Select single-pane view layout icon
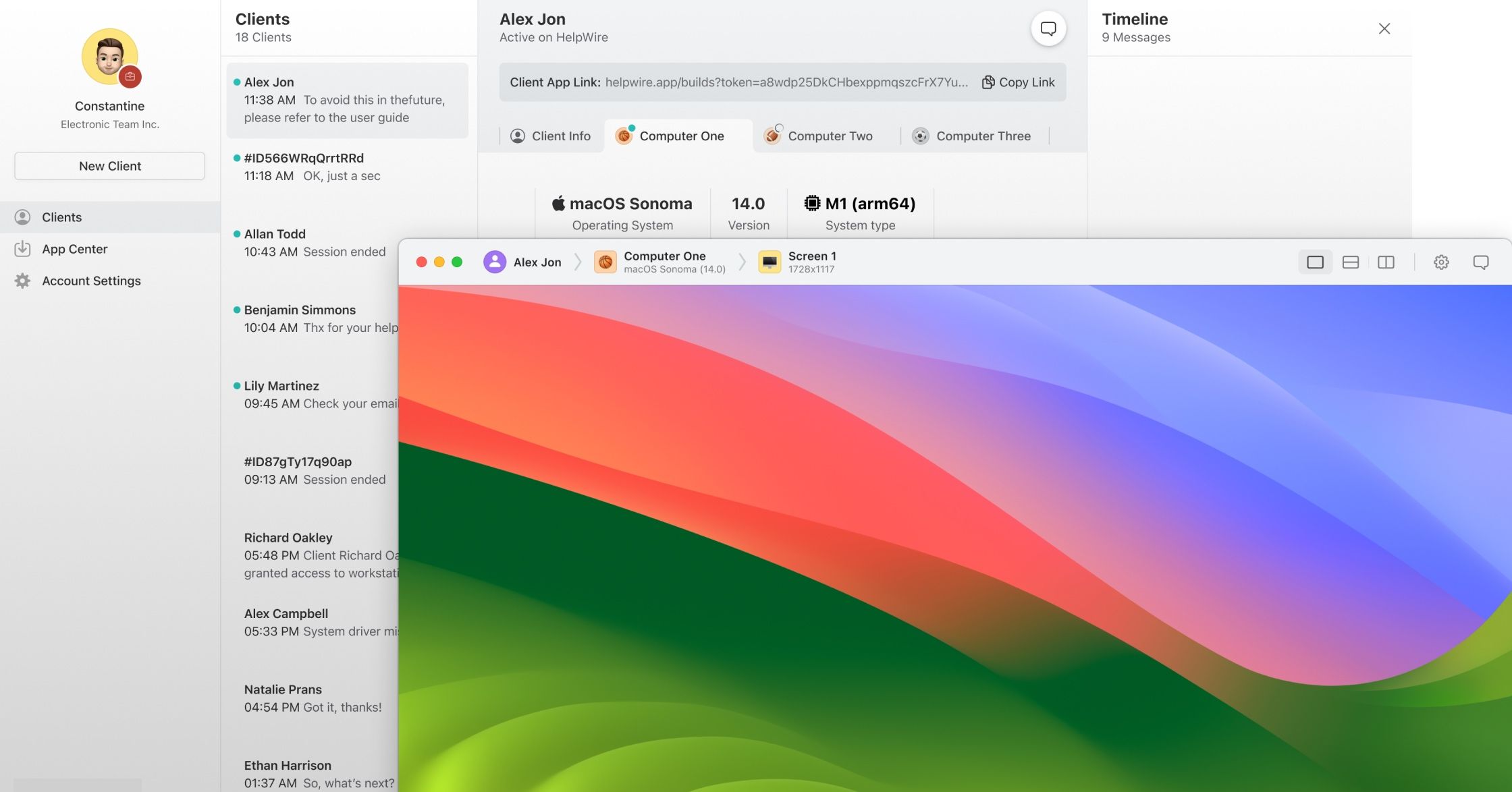The width and height of the screenshot is (1512, 792). pyautogui.click(x=1315, y=262)
